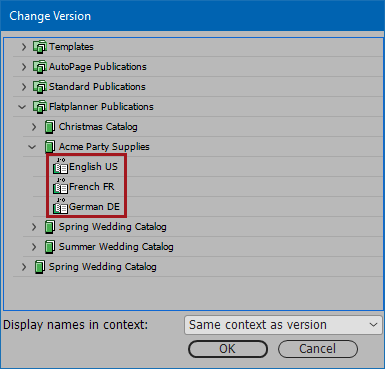Select the top-level Spring Wedding Catalog entry

(x=103, y=267)
